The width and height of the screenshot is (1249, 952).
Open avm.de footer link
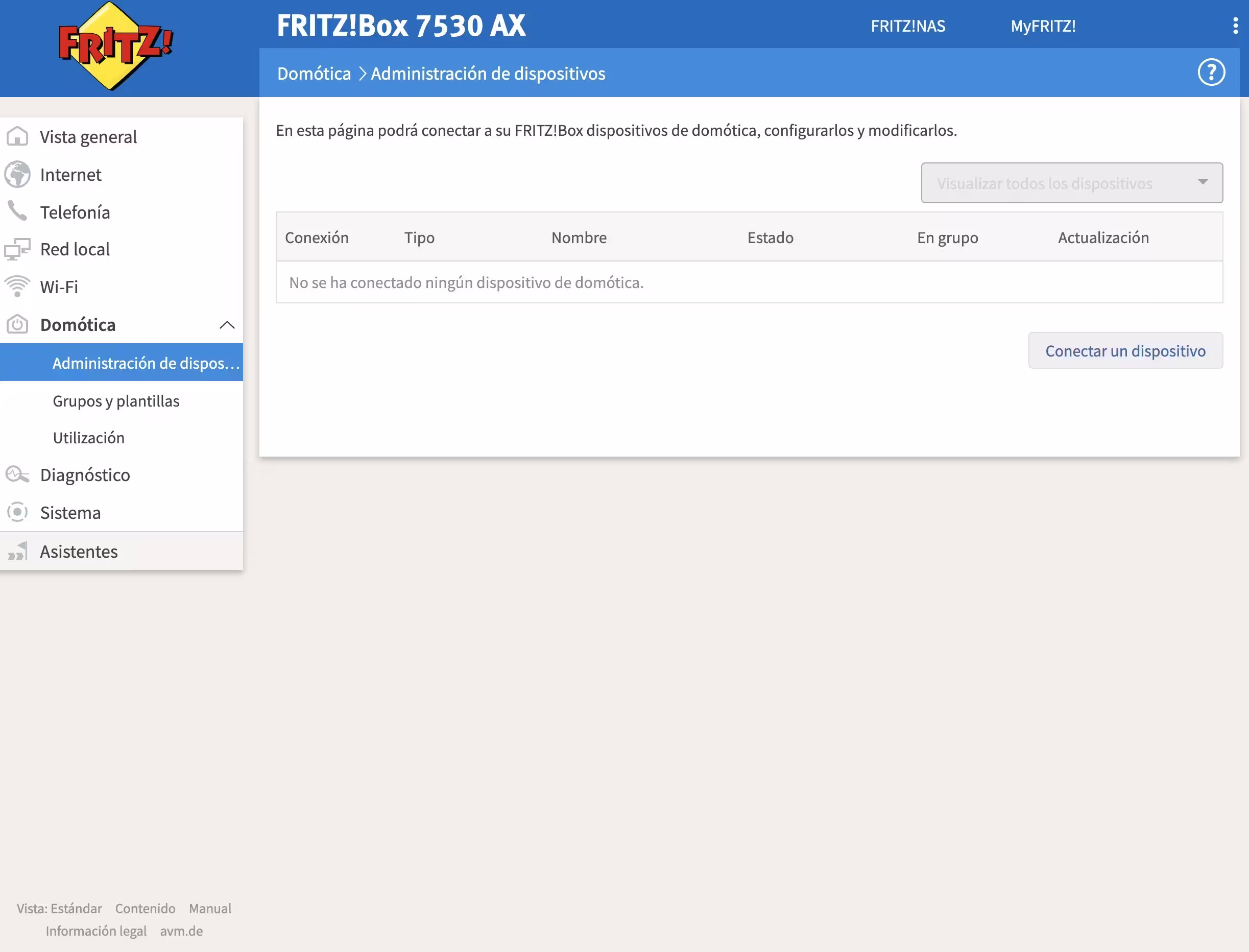click(181, 931)
